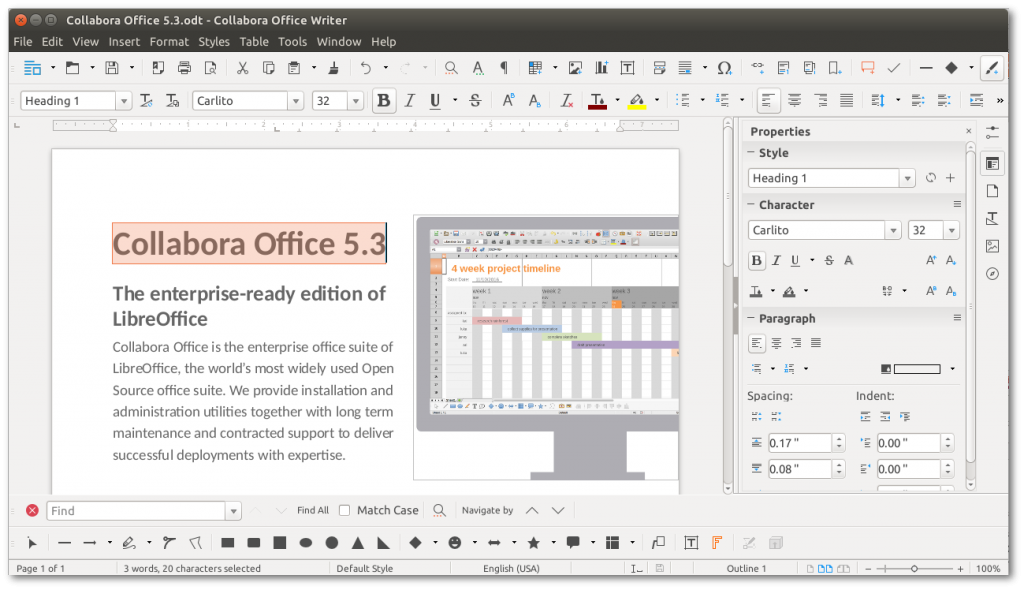
Task: Open the sidebar font size dropdown
Action: [x=952, y=230]
